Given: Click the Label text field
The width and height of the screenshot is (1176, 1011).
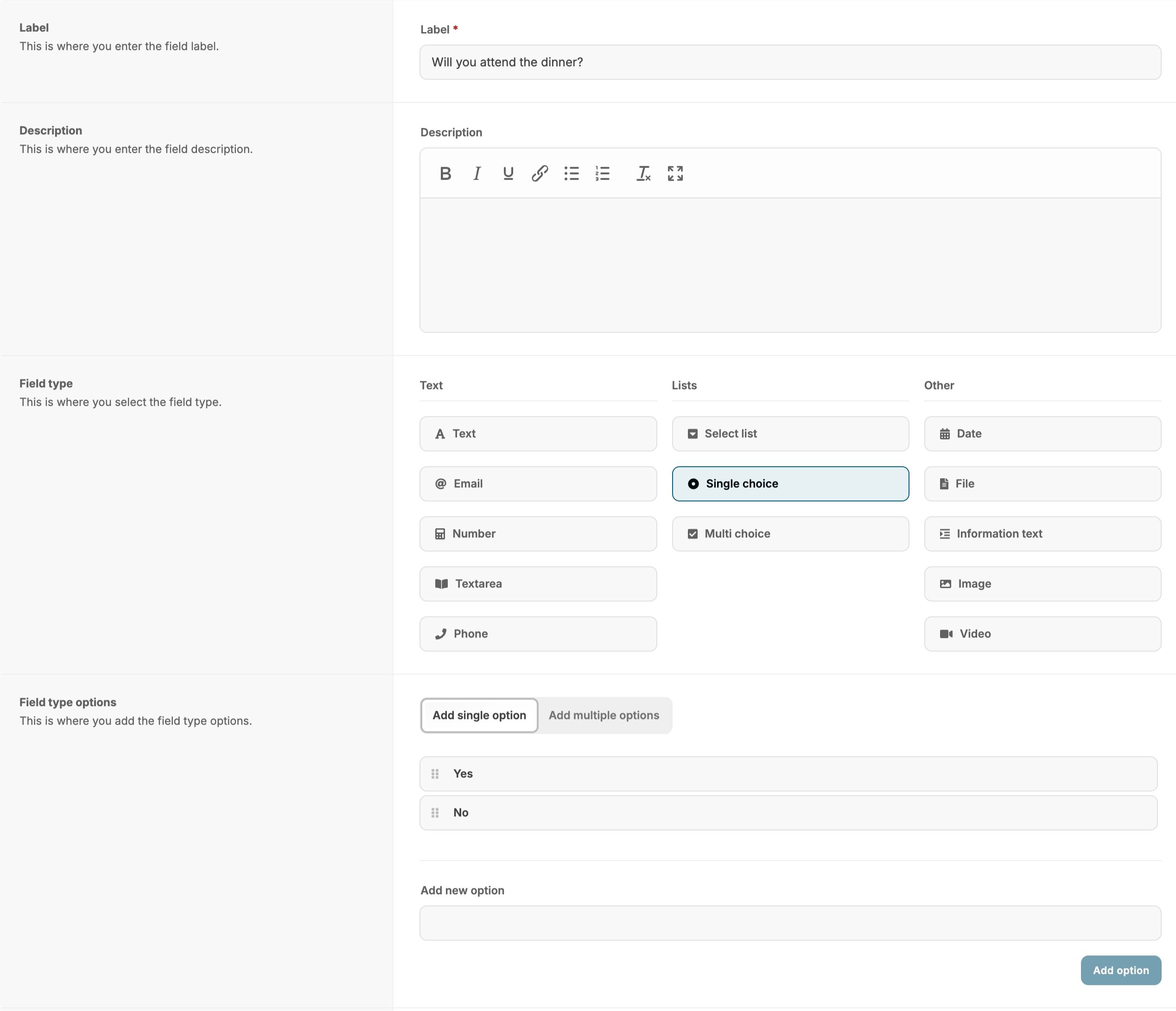Looking at the screenshot, I should coord(790,63).
